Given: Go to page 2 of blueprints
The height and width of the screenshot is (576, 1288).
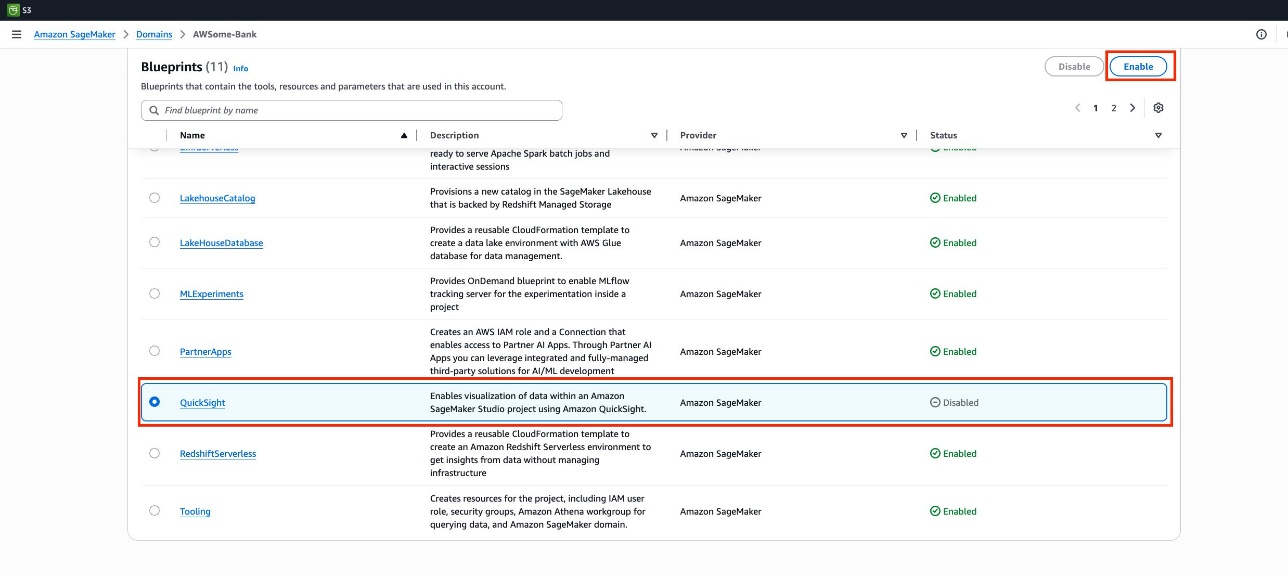Looking at the screenshot, I should (1114, 108).
